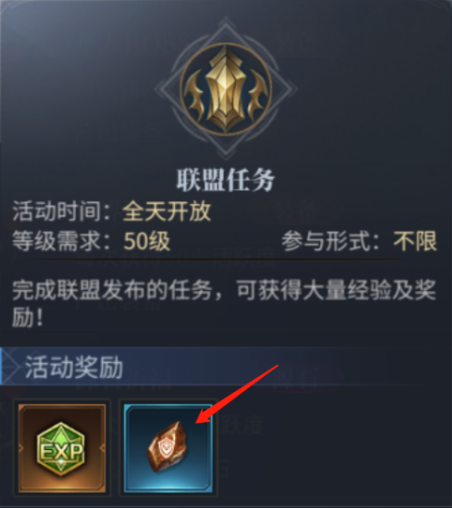Click the 参与形式 label

click(325, 241)
